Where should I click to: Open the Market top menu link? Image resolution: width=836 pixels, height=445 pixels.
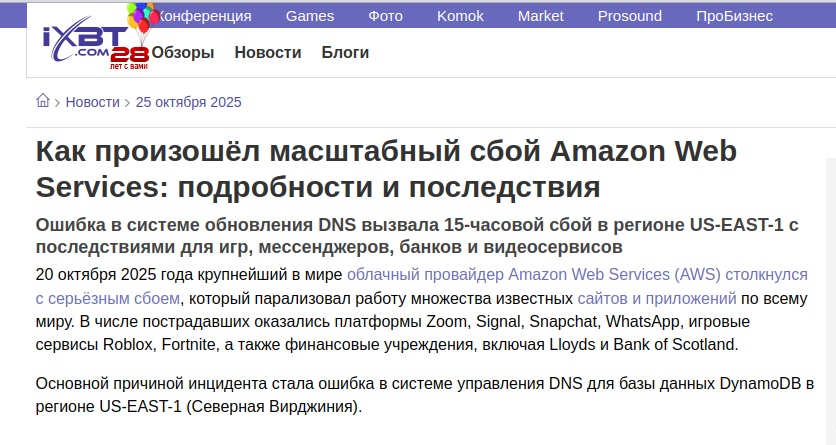[x=541, y=16]
